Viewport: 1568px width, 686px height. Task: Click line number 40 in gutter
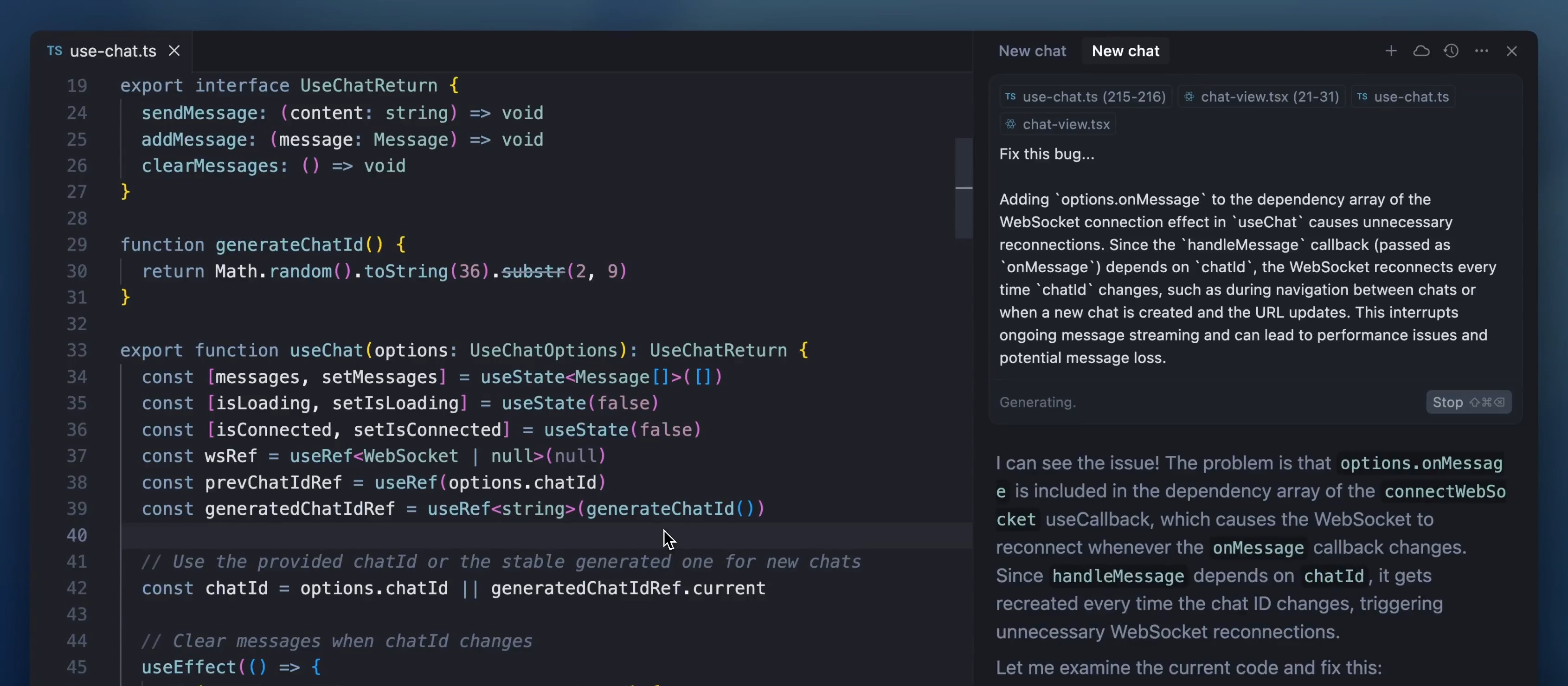(x=77, y=535)
